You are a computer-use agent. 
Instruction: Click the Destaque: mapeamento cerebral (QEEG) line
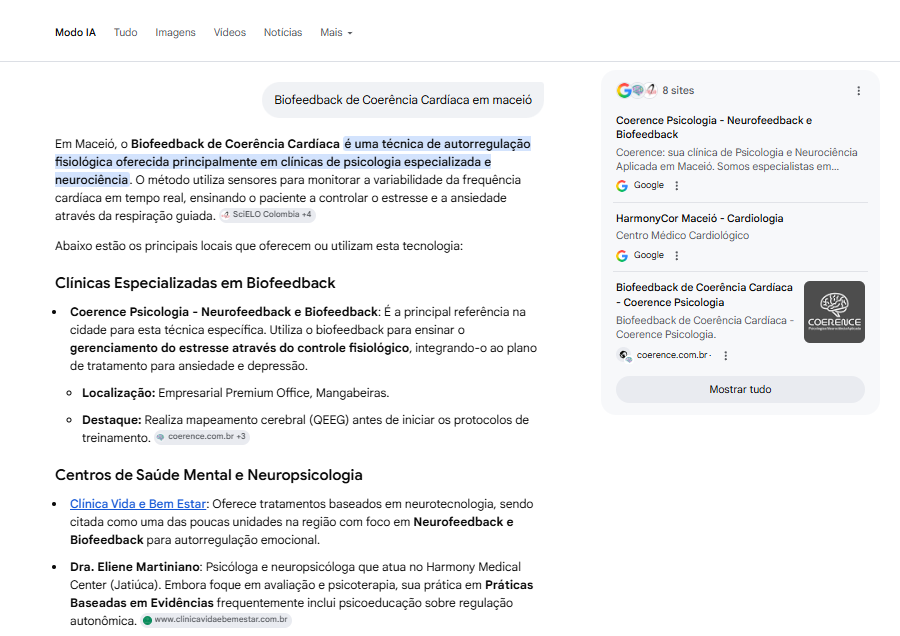click(305, 429)
